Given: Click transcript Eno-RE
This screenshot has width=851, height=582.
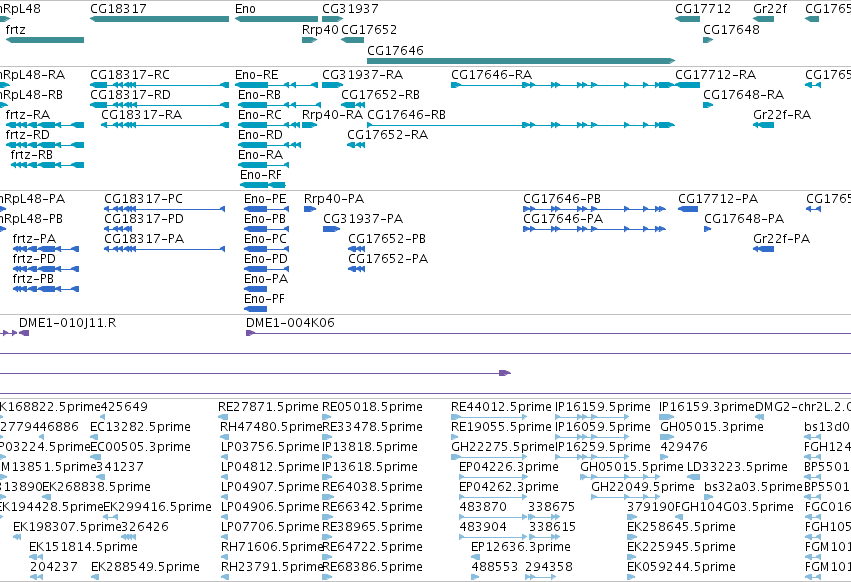Looking at the screenshot, I should pos(276,85).
